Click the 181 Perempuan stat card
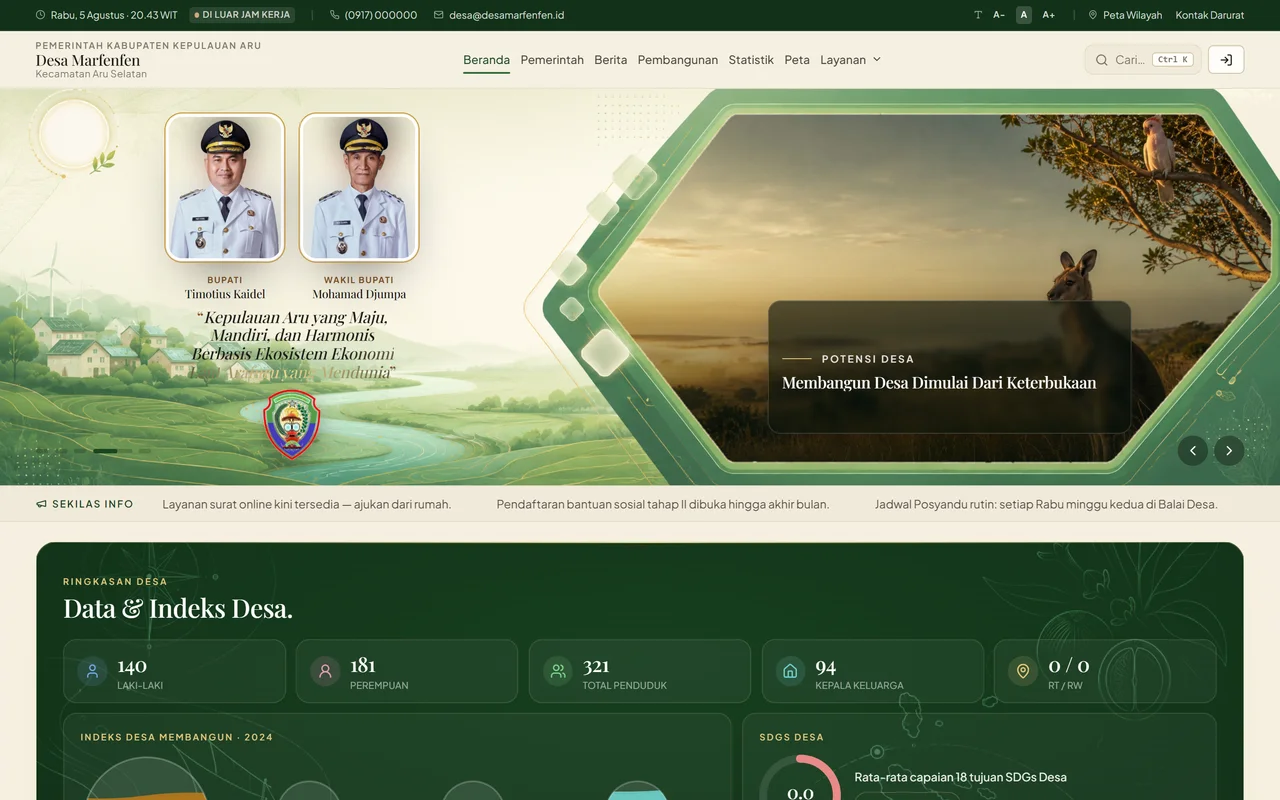The width and height of the screenshot is (1280, 800). [407, 671]
